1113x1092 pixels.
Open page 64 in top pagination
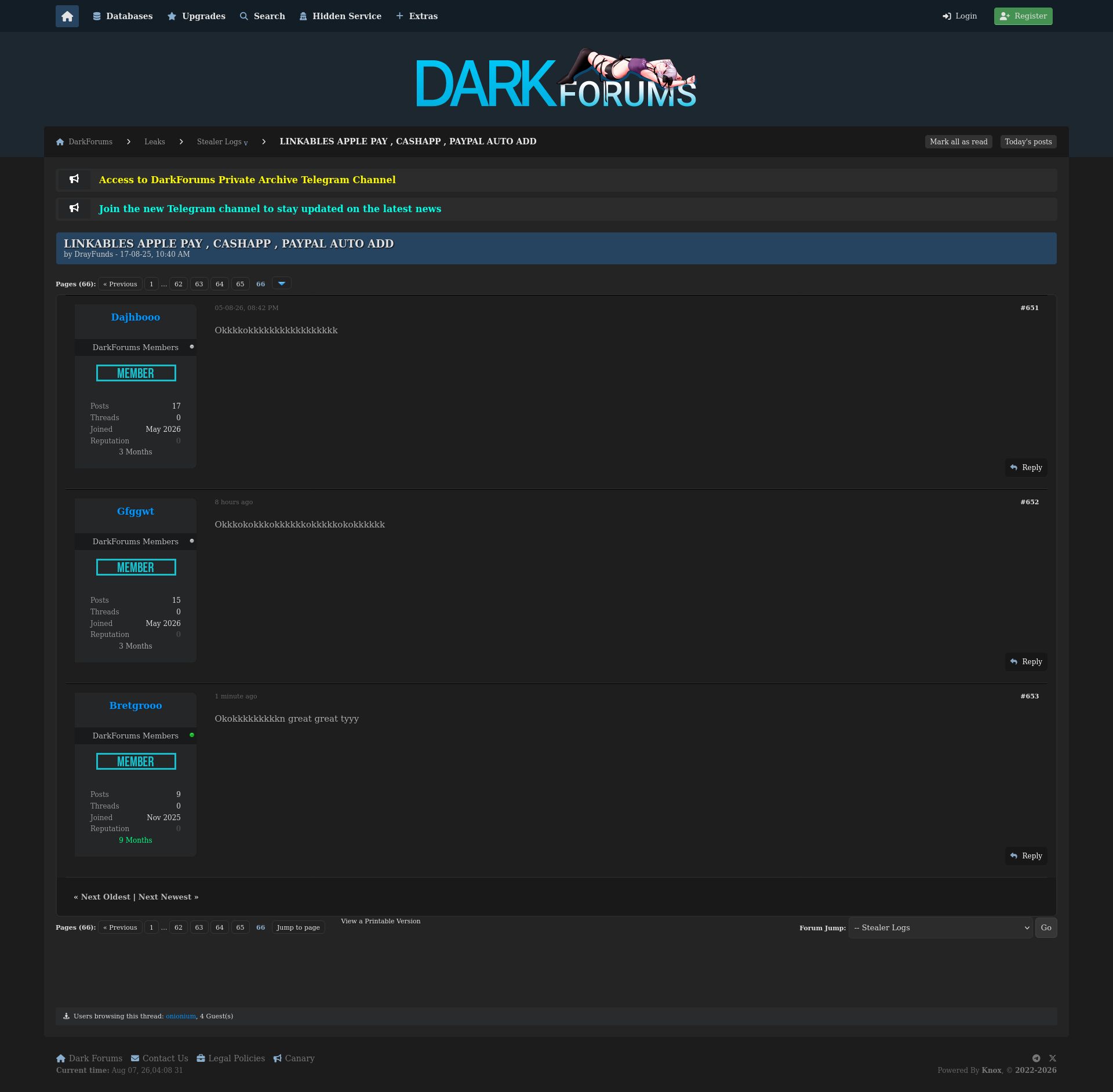click(220, 284)
